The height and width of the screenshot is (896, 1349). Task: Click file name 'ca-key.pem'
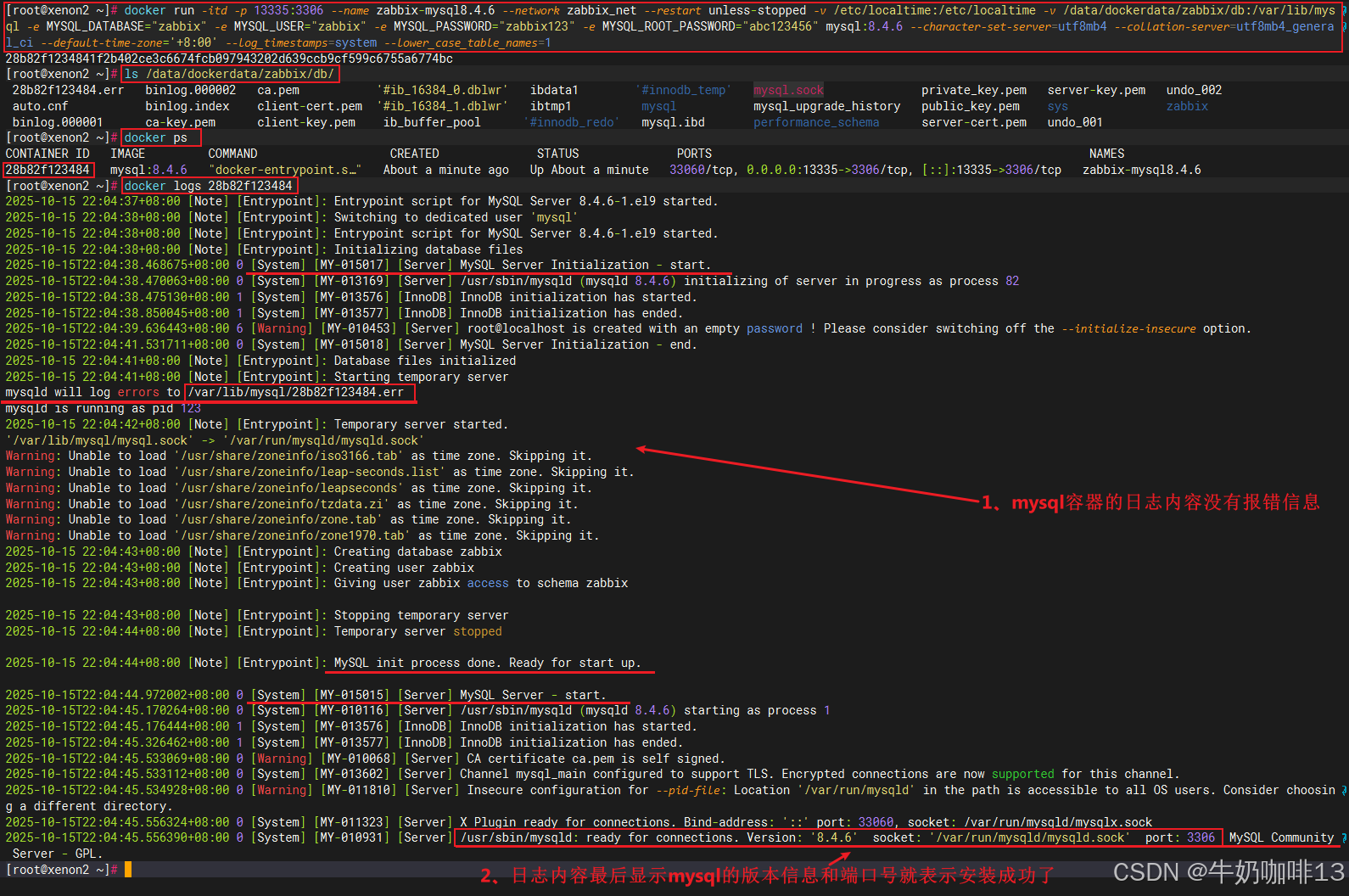click(x=180, y=122)
